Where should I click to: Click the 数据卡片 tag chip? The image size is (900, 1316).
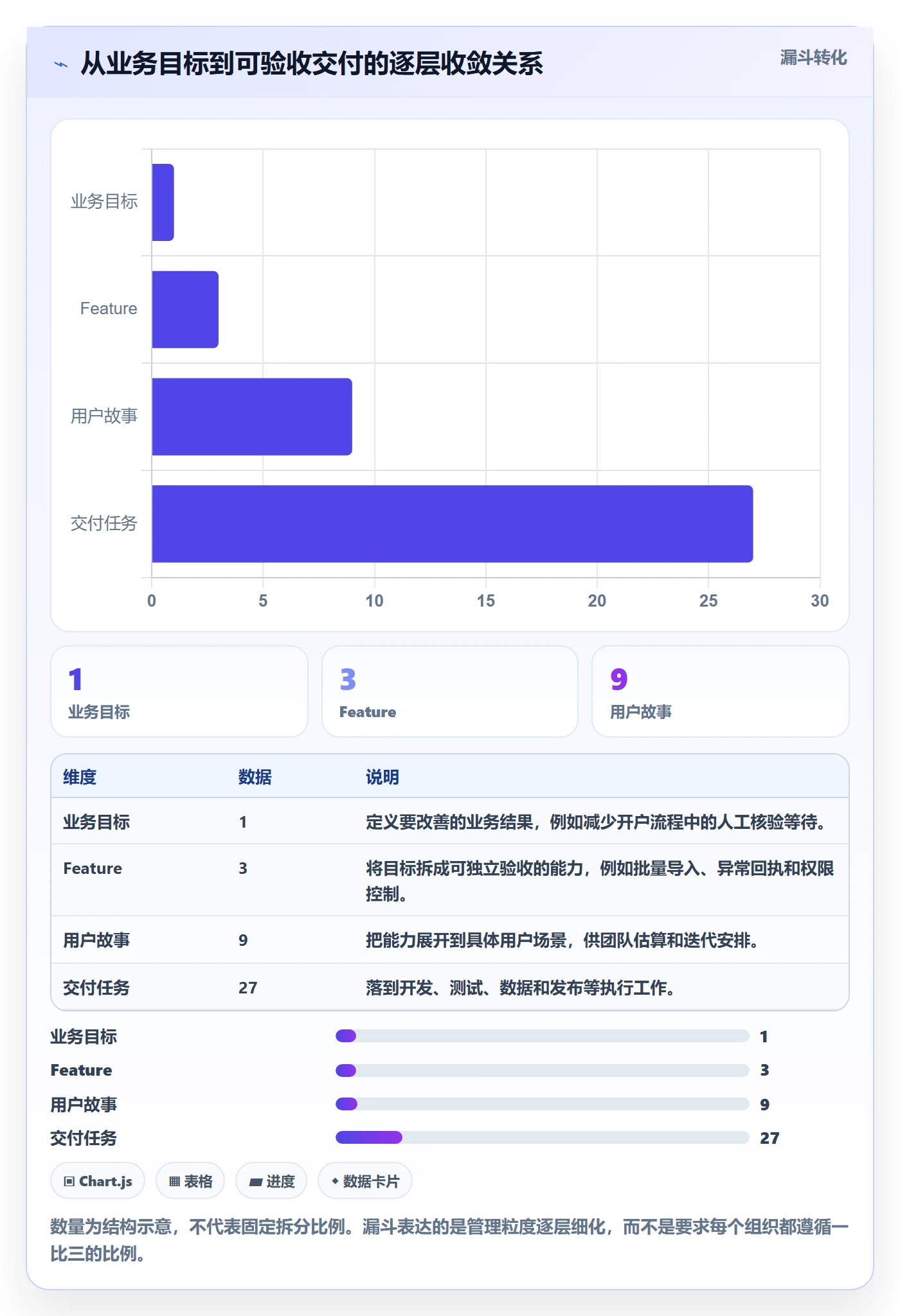click(365, 1181)
